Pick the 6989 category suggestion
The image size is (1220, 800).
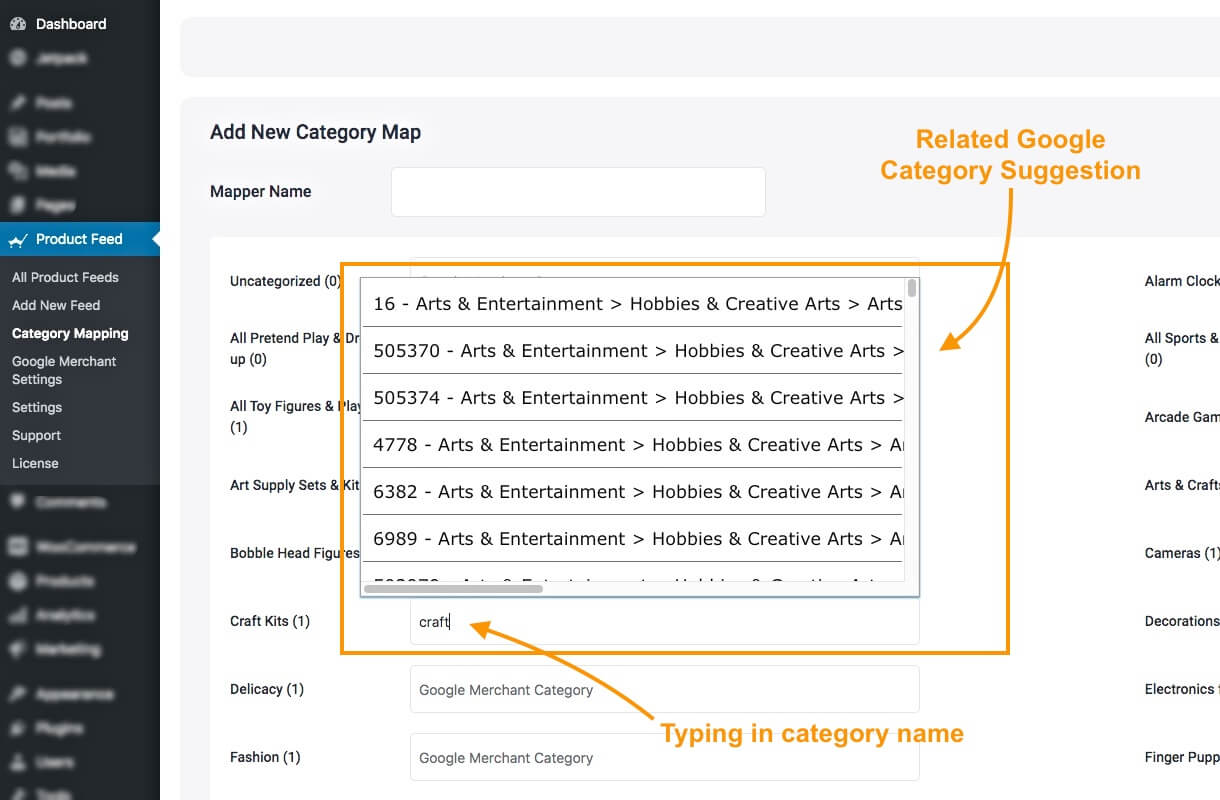632,538
